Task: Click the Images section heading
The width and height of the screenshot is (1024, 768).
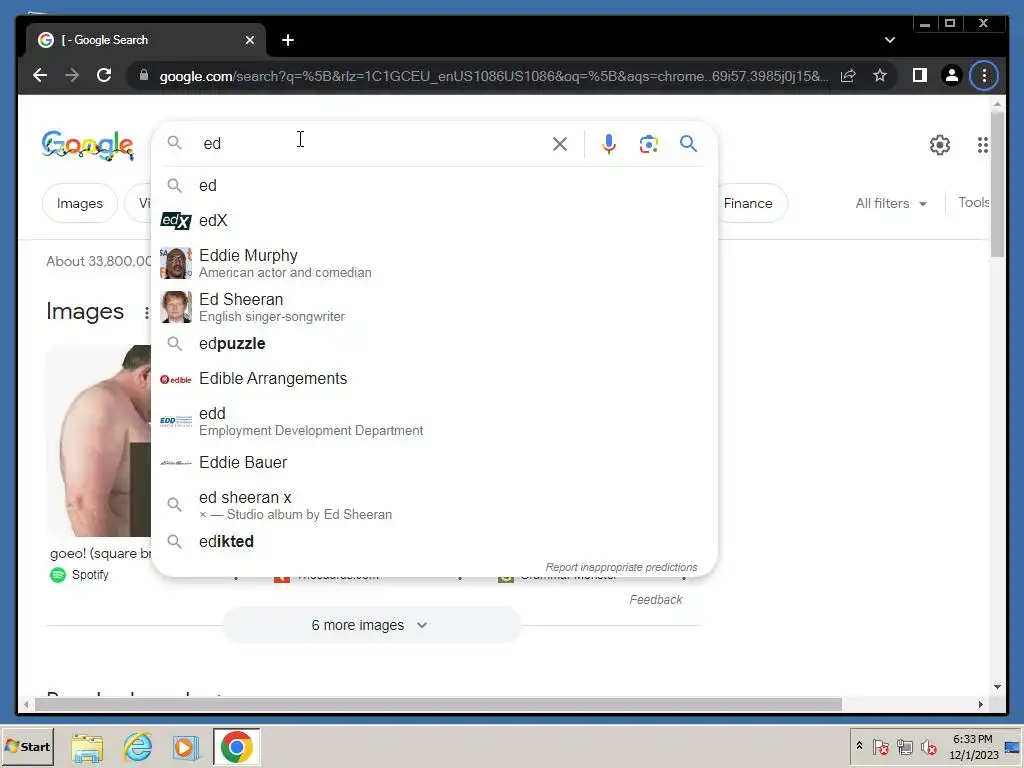Action: tap(85, 312)
